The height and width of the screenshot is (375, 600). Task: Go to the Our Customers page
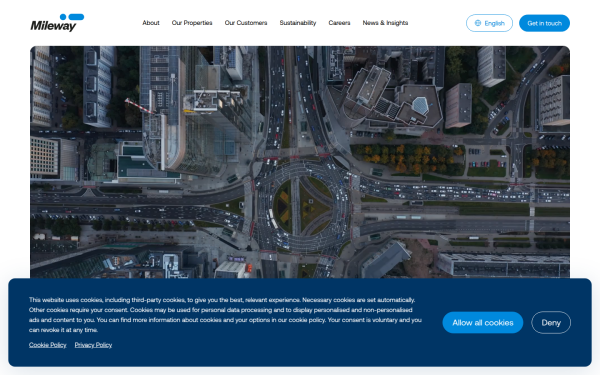tap(246, 23)
